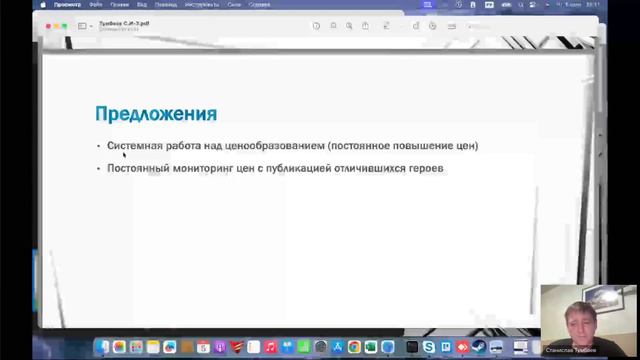Launch Google Chrome from the Dock
The height and width of the screenshot is (360, 640).
(354, 347)
